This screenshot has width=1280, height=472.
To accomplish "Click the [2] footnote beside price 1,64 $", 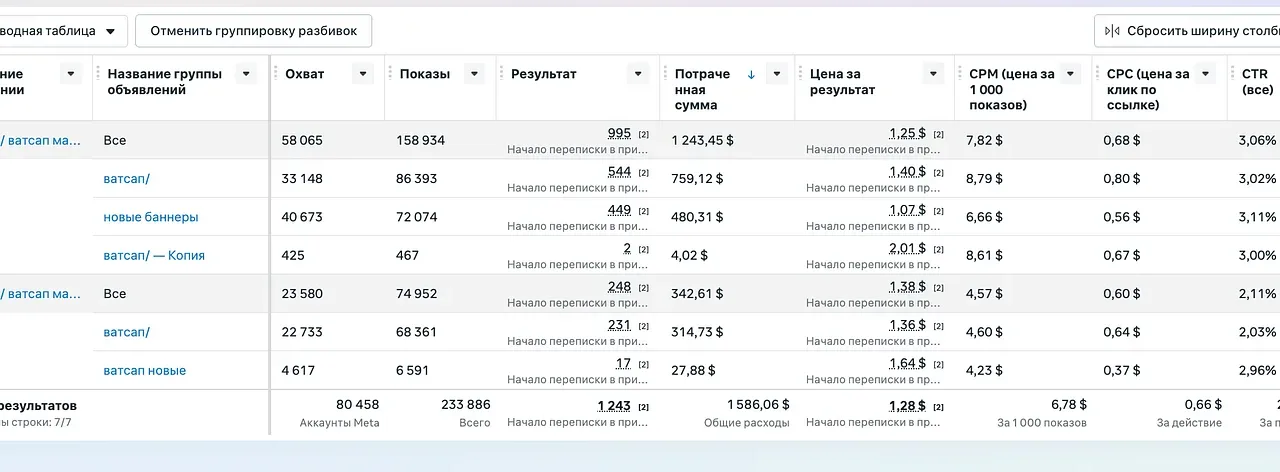I will 939,365.
